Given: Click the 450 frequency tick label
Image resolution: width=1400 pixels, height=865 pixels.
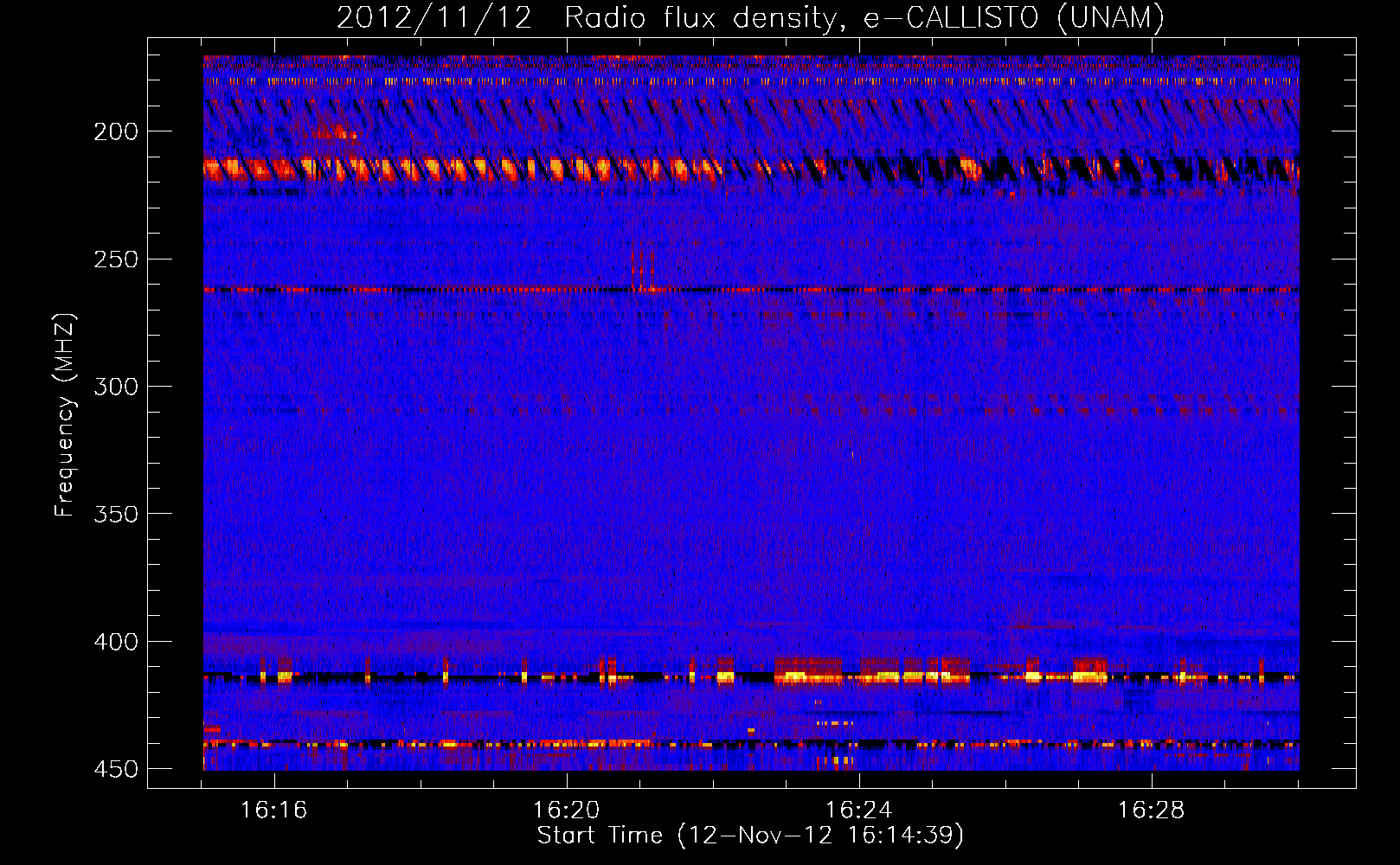Looking at the screenshot, I should (x=116, y=769).
